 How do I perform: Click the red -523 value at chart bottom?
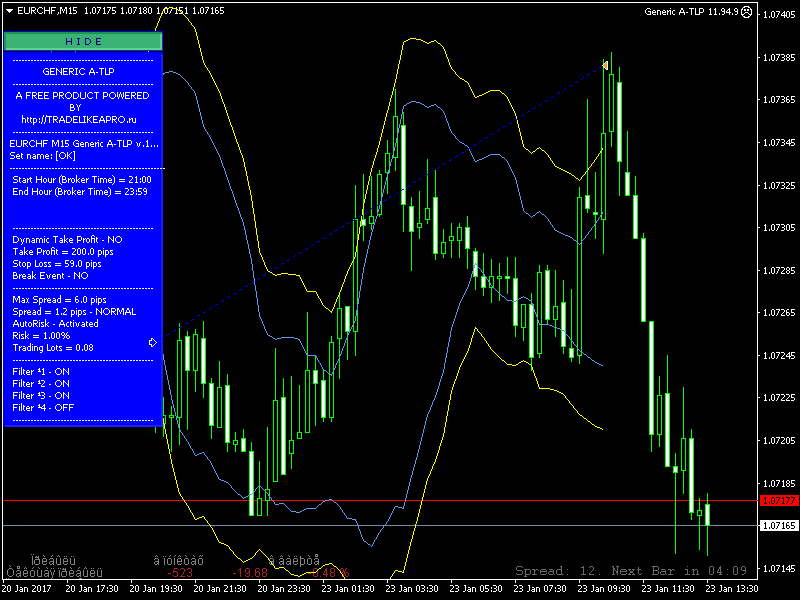coord(180,573)
